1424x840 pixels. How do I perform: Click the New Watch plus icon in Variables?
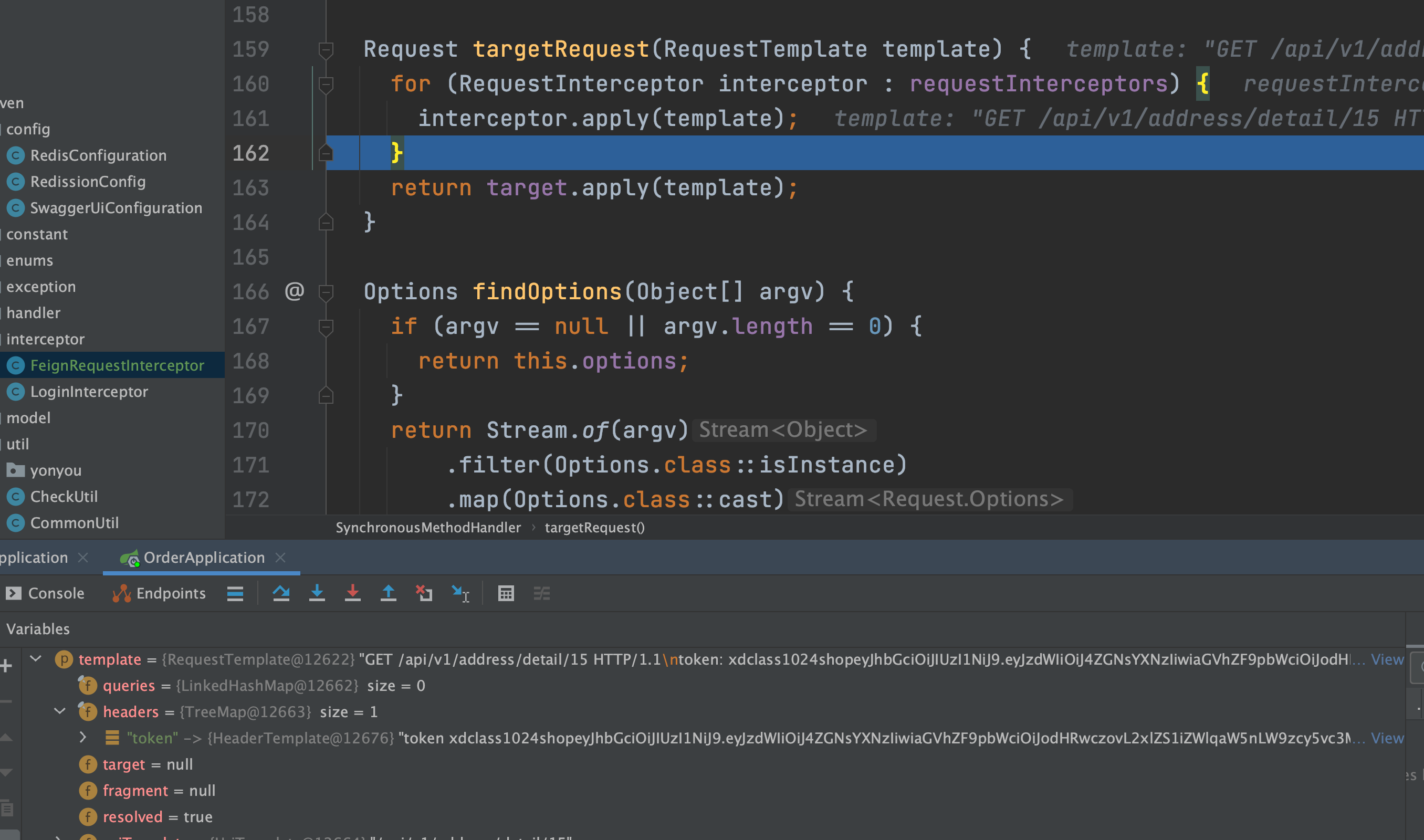6,666
